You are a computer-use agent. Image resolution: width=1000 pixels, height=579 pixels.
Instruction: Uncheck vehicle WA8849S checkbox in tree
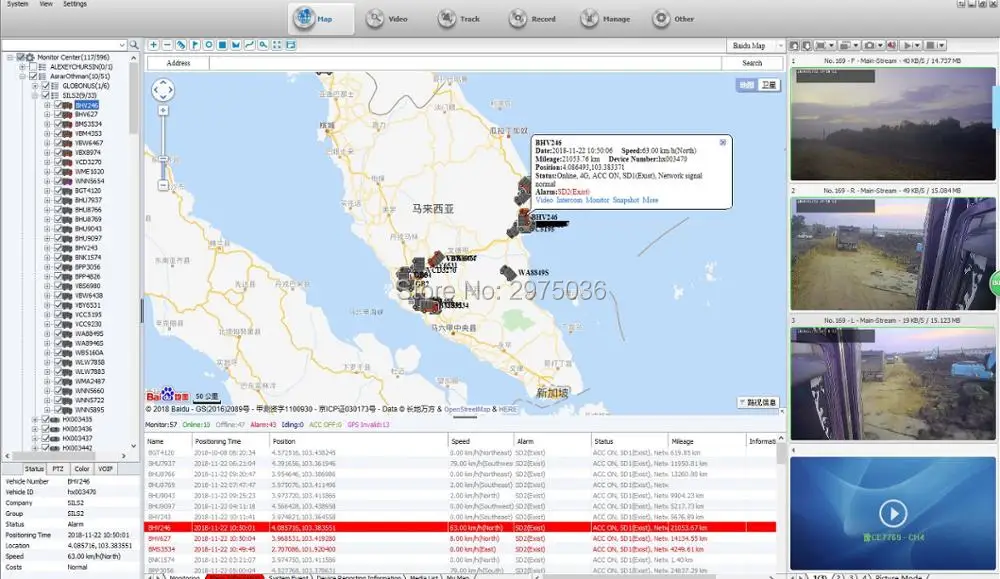coord(58,333)
